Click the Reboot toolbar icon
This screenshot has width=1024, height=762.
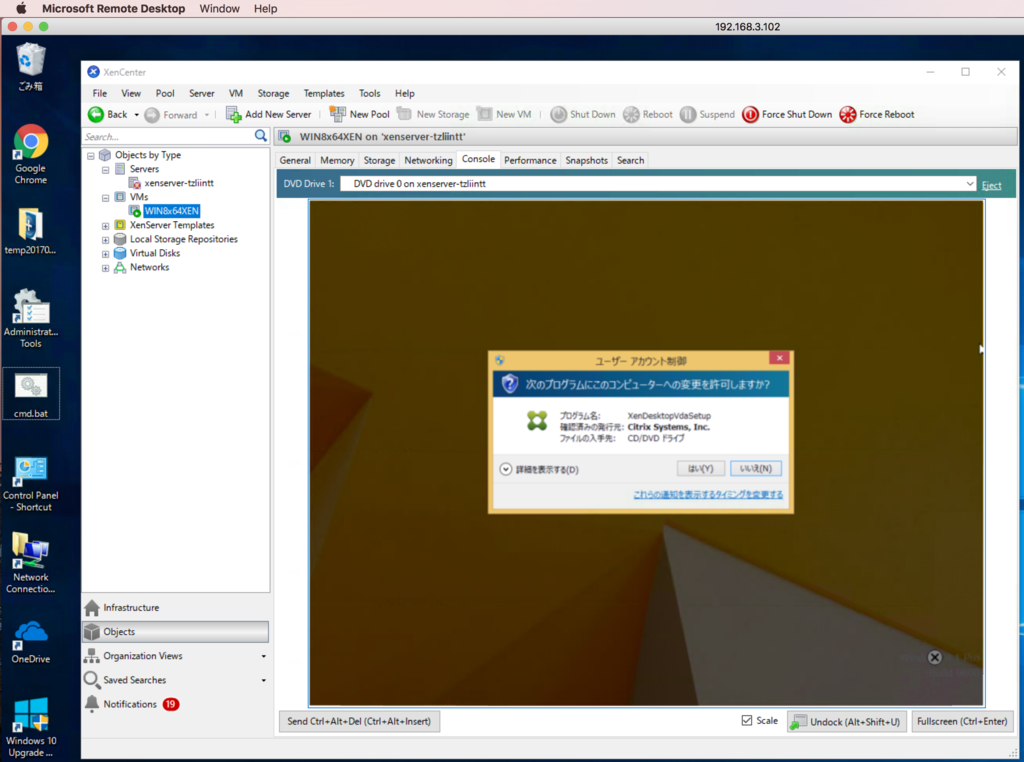pos(631,115)
